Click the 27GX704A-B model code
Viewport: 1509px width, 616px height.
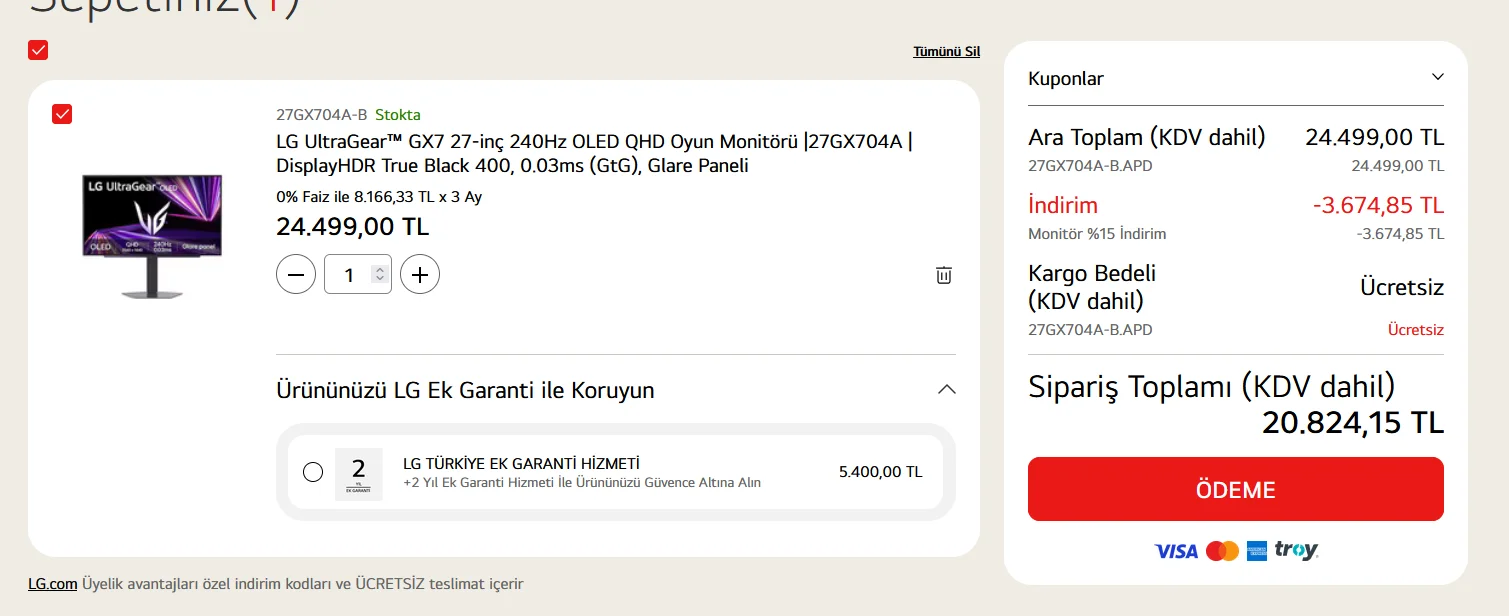322,114
